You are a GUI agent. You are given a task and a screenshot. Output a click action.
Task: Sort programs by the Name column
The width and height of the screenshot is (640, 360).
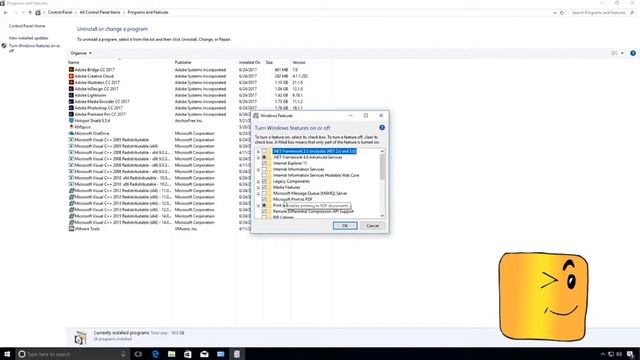(x=73, y=62)
